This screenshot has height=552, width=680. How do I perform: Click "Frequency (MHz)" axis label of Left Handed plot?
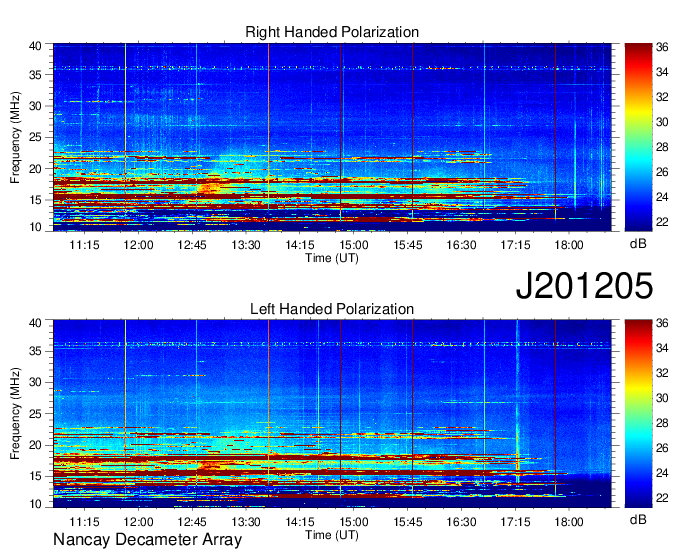pyautogui.click(x=15, y=414)
